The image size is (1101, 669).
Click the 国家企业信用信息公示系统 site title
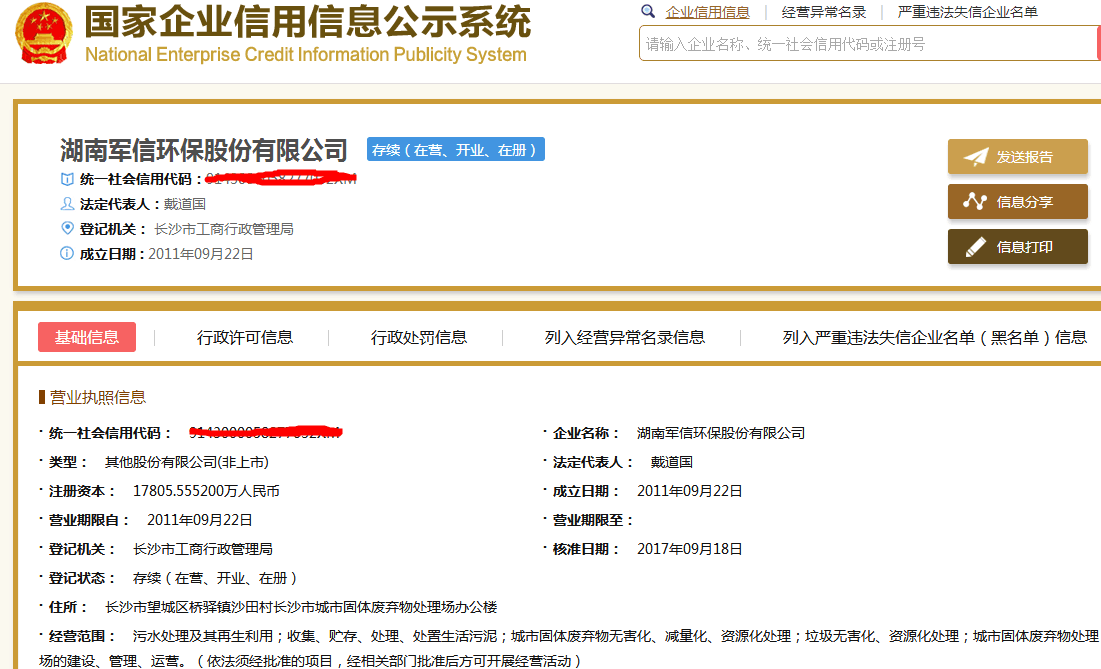pos(308,22)
